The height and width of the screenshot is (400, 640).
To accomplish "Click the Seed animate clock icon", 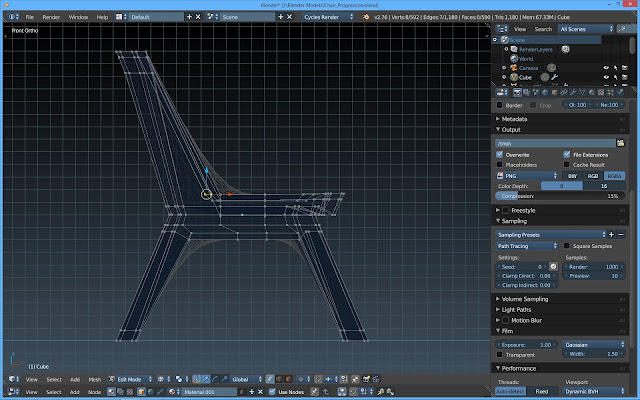I will 553,267.
